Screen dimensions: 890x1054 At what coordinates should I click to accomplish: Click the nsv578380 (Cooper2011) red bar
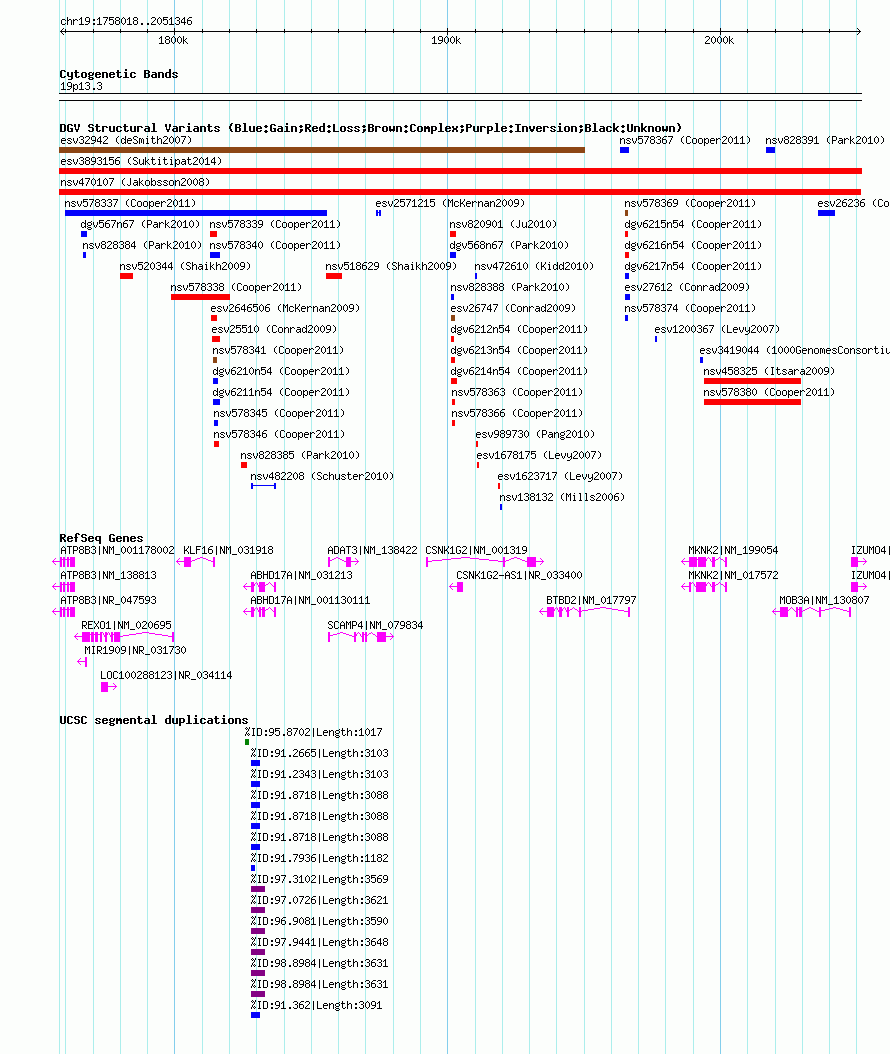point(752,402)
